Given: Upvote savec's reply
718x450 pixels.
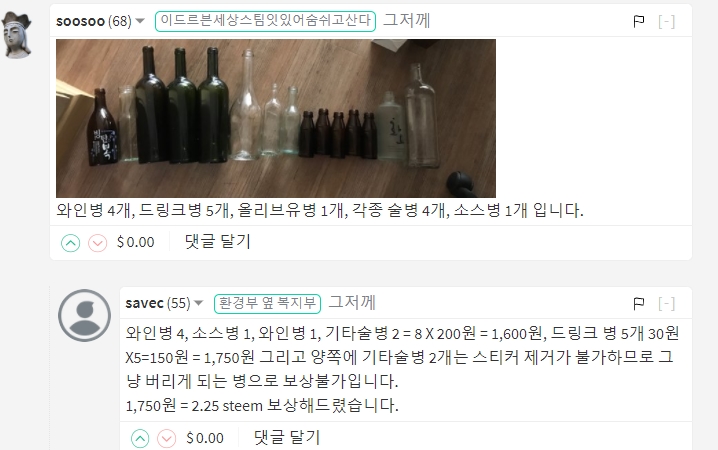Looking at the screenshot, I should (140, 439).
